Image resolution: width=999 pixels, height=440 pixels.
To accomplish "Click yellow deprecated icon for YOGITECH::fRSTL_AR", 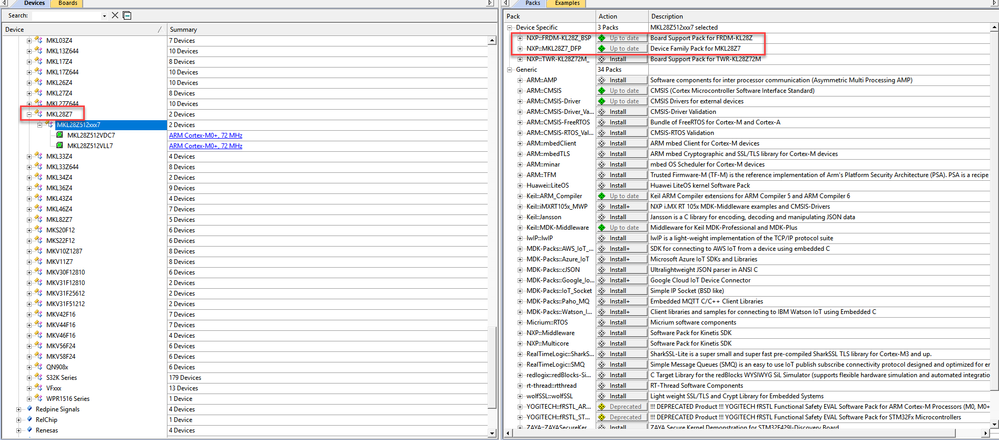I will [x=601, y=406].
